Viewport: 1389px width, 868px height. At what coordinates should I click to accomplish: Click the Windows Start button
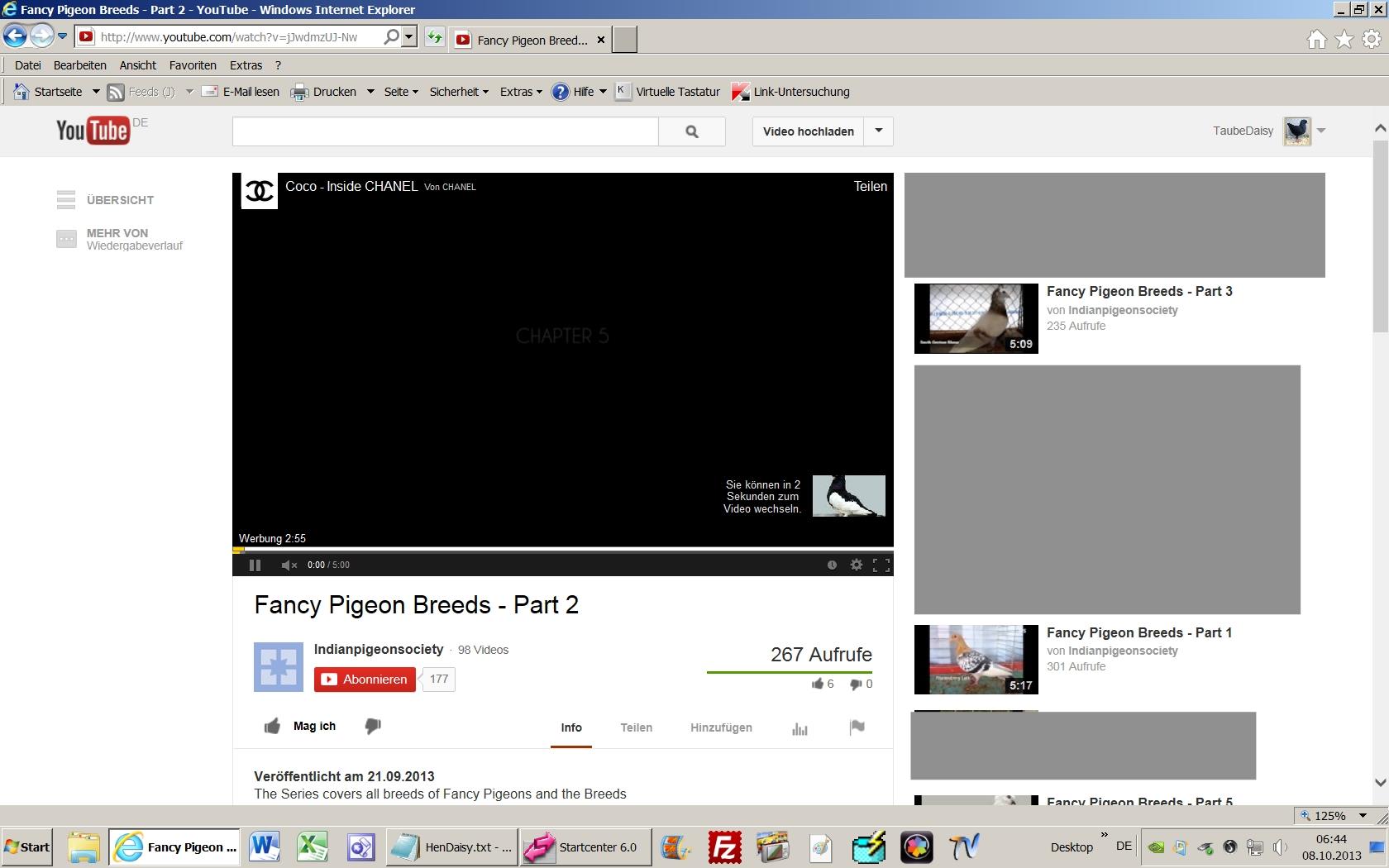tap(26, 847)
